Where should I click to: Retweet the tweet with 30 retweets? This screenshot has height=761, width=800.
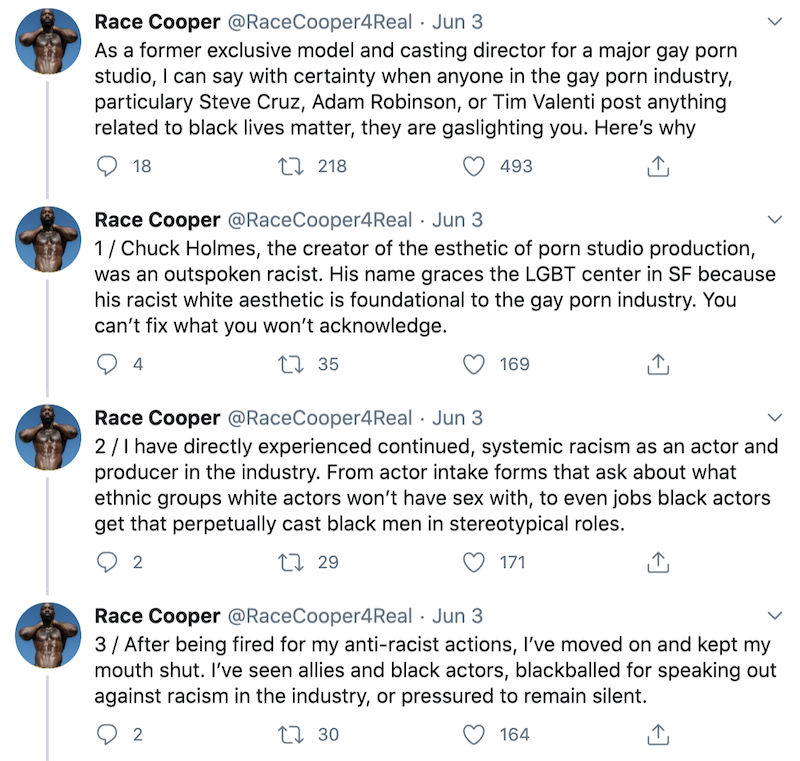[x=296, y=734]
